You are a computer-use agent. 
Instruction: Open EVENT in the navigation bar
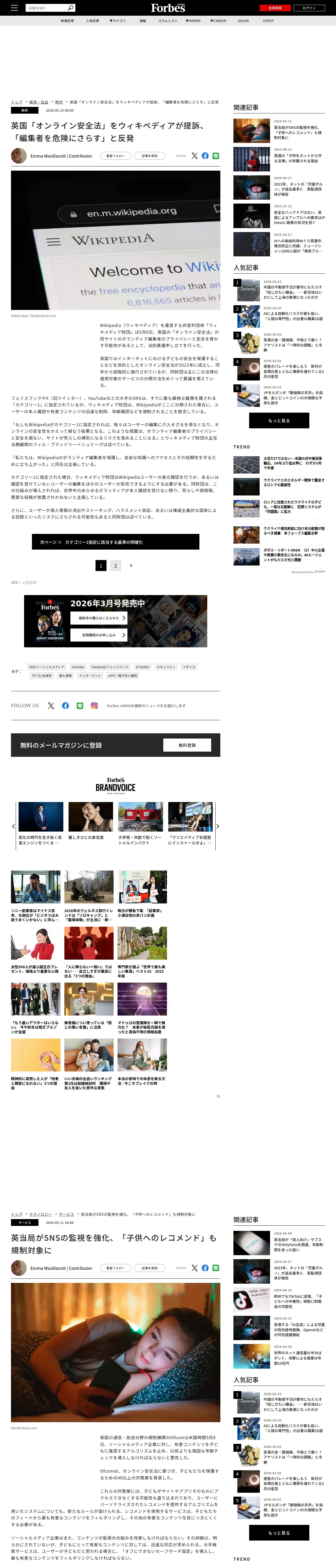click(x=268, y=21)
